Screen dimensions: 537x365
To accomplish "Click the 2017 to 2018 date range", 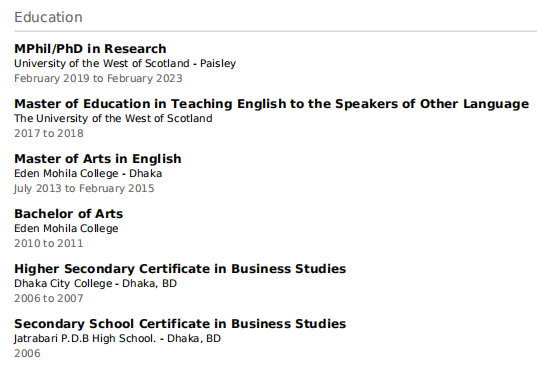I will pos(49,133).
